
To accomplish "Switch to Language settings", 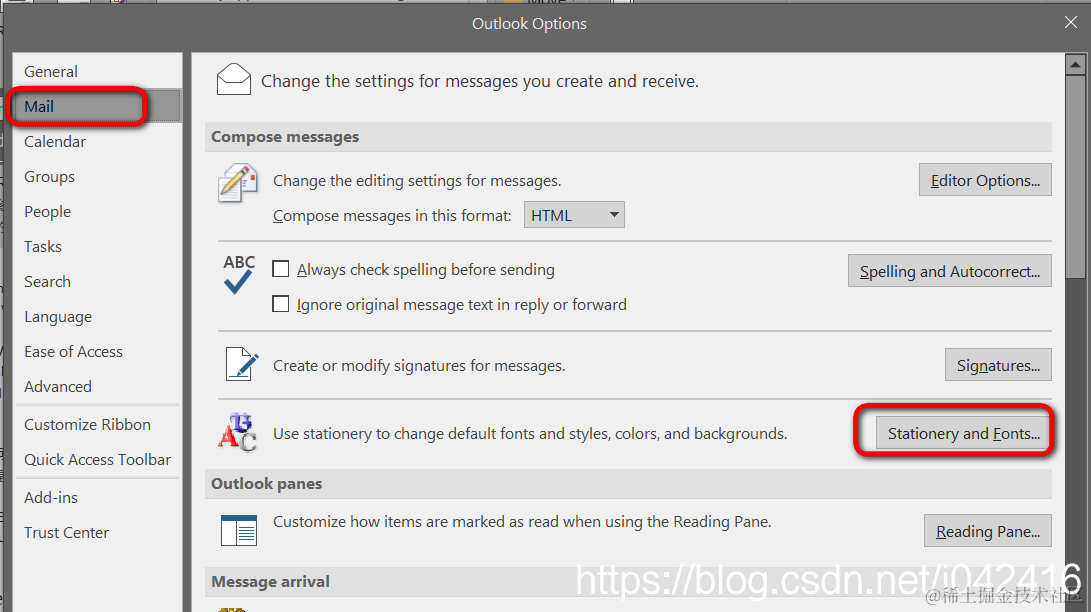I will pyautogui.click(x=97, y=316).
